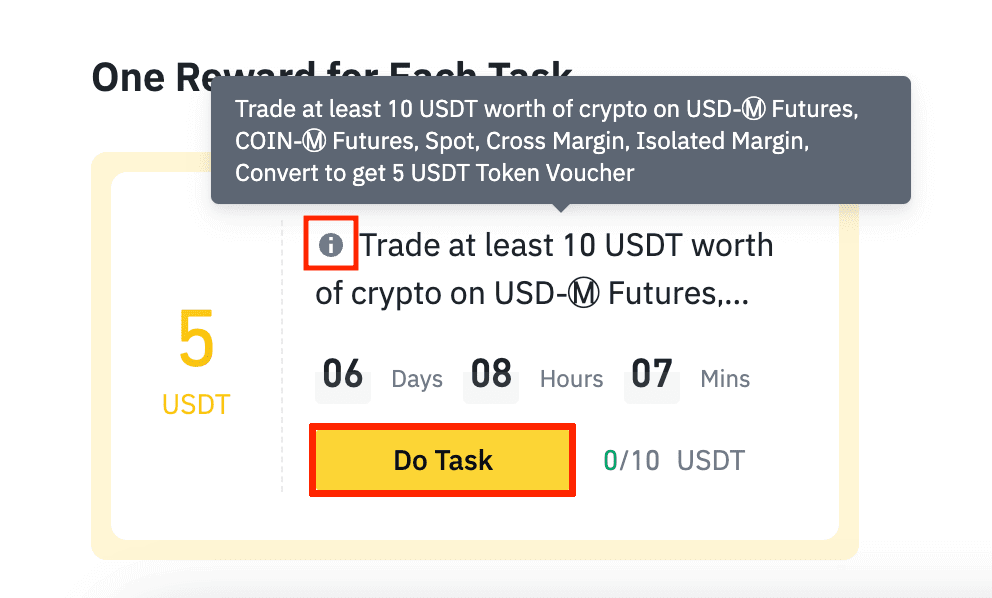Click the info icon beside the task description
The height and width of the screenshot is (598, 992).
tap(331, 245)
